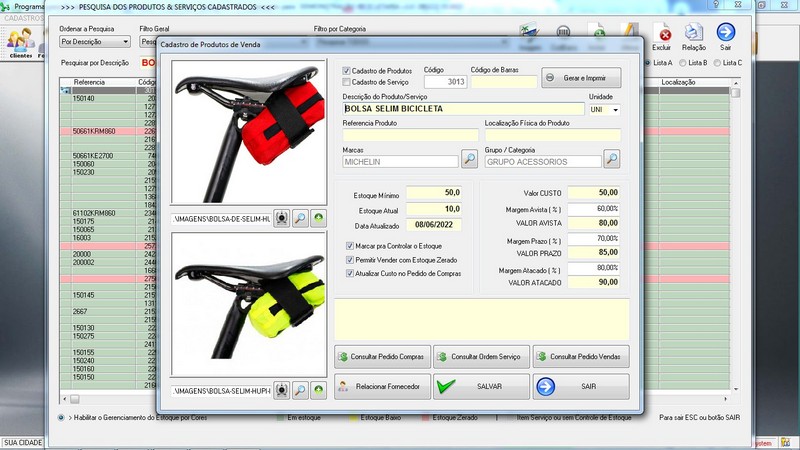
Task: Click Relacionar Fornecedor button
Action: coord(382,387)
